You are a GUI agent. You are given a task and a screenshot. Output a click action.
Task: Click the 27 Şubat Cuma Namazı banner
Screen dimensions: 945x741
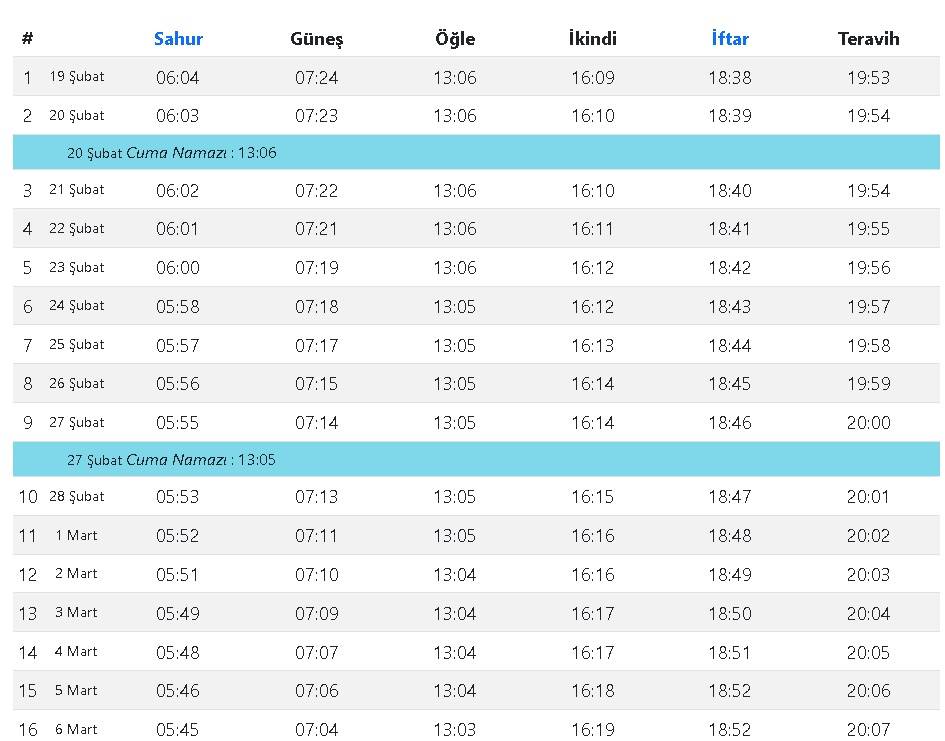point(172,460)
